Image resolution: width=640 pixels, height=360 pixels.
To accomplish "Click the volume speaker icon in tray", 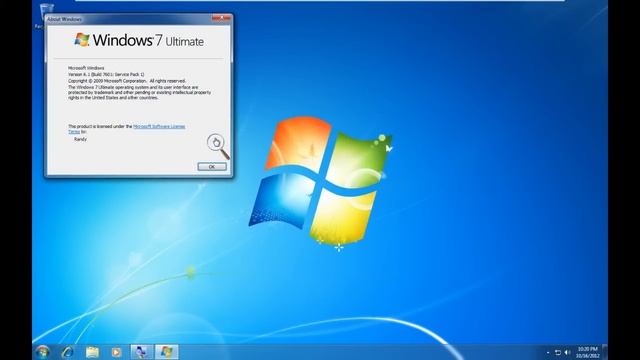I will [x=567, y=353].
